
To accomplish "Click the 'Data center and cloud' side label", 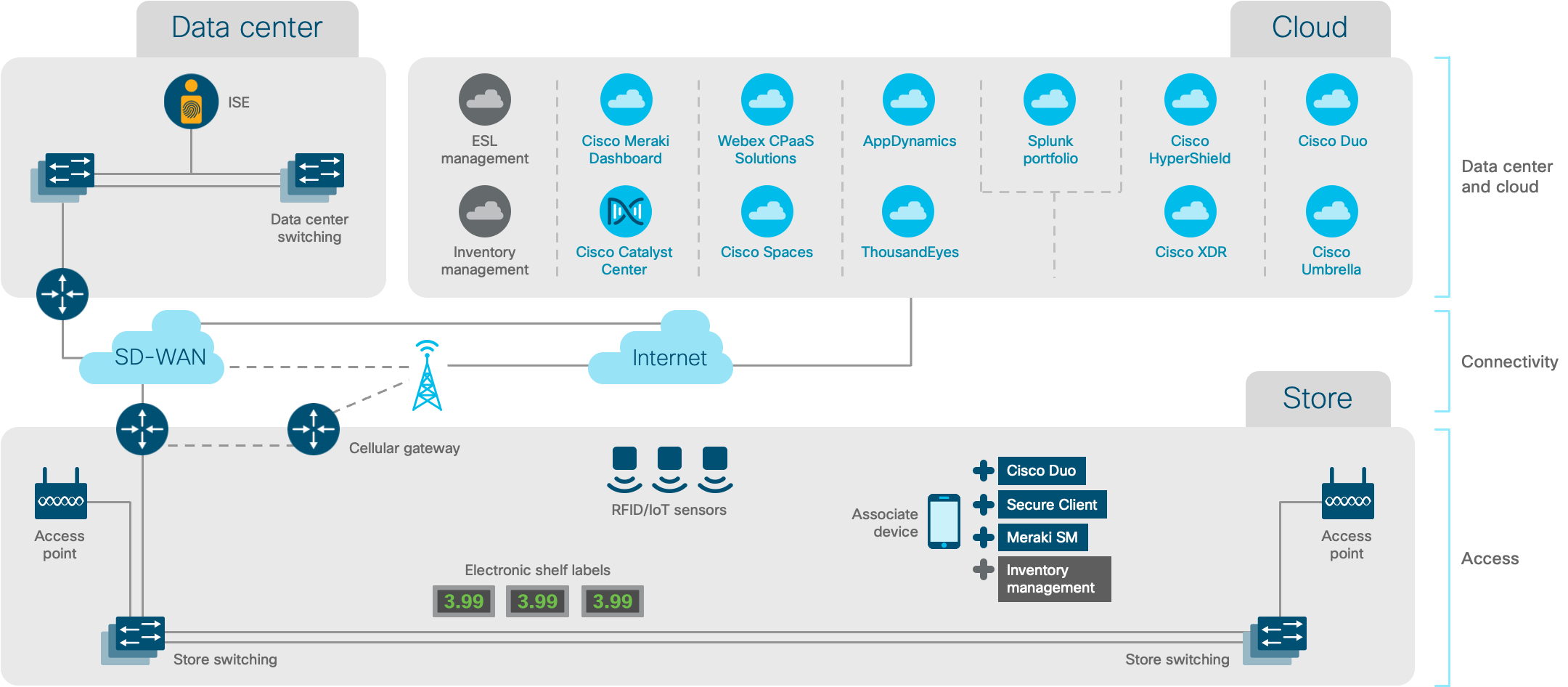I will (x=1507, y=176).
